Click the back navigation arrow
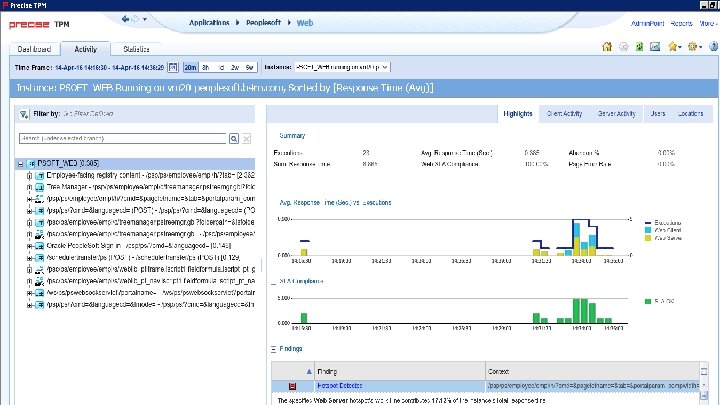 125,19
